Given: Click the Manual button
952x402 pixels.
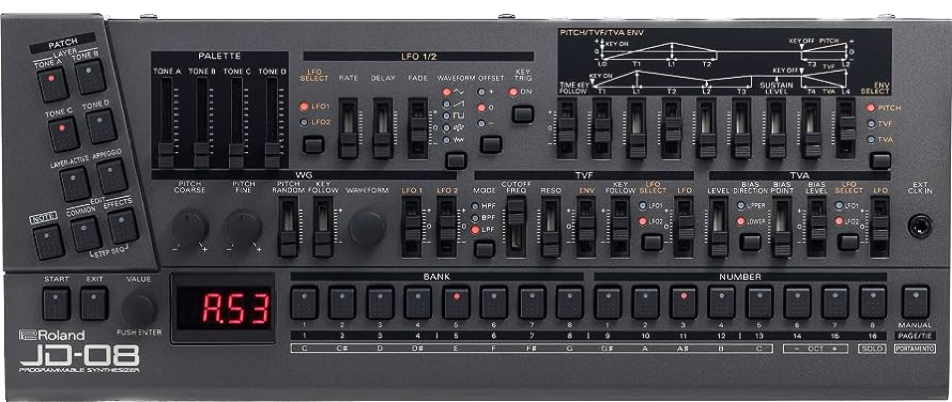Looking at the screenshot, I should (x=916, y=303).
